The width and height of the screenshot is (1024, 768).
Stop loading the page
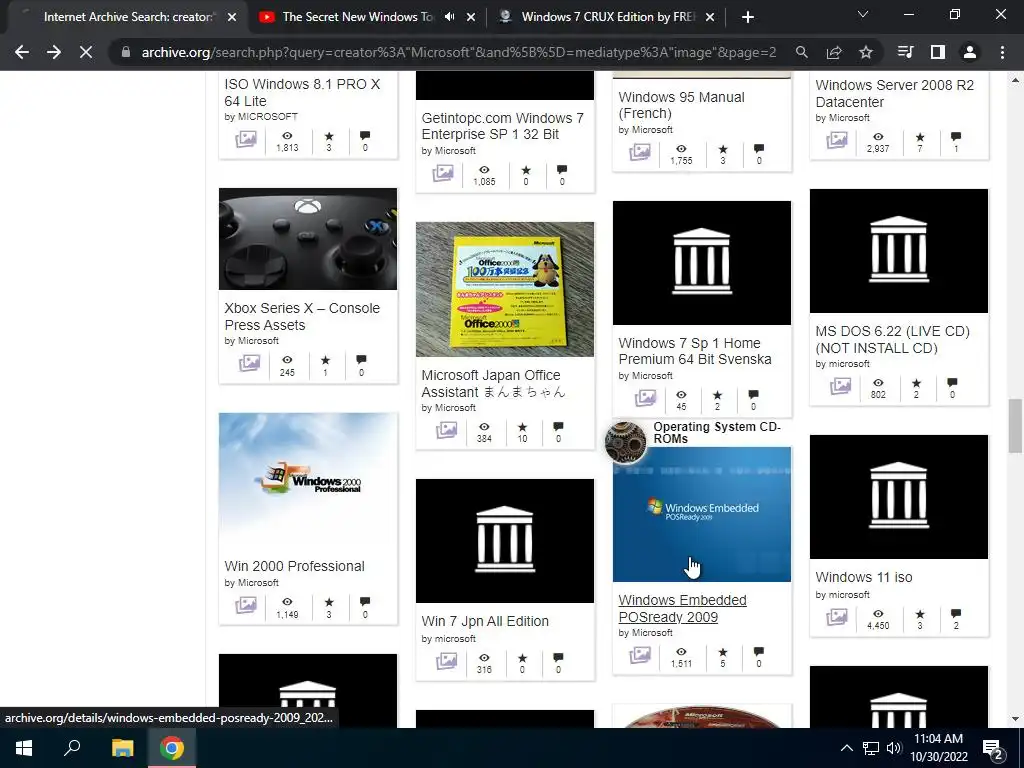click(x=86, y=52)
